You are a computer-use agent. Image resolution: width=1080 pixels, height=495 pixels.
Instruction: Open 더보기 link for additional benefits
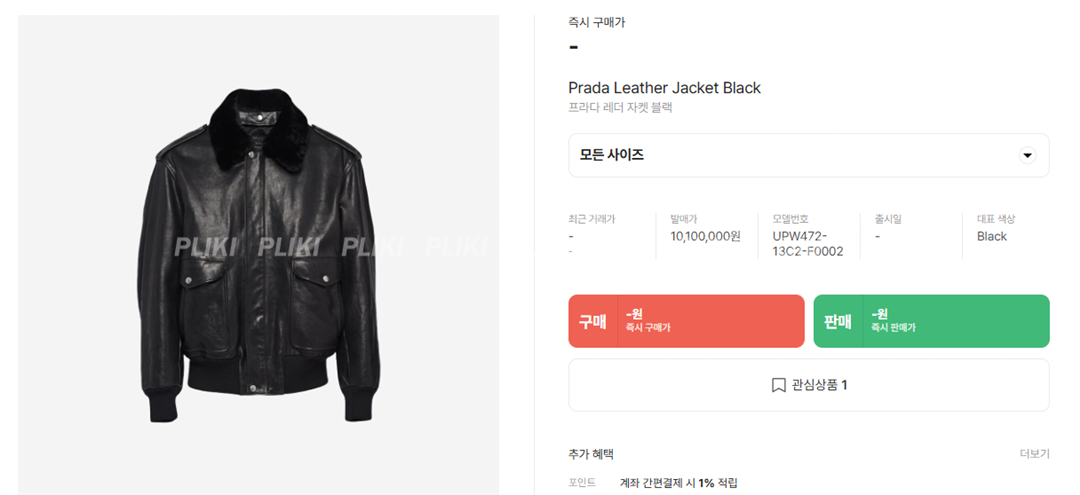pos(1035,454)
